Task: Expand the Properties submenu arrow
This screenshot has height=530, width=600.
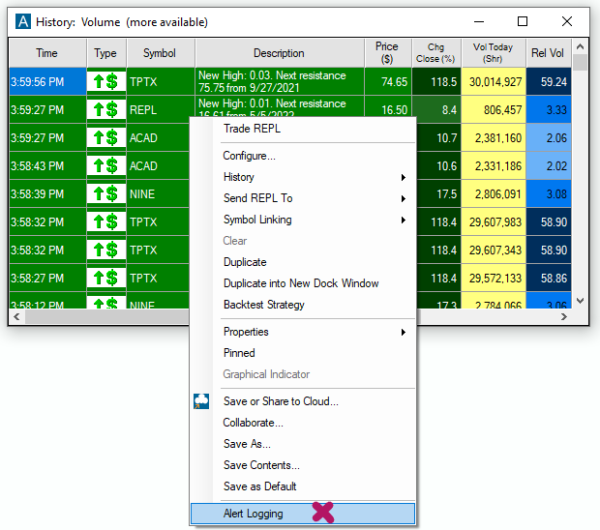Action: [x=402, y=332]
